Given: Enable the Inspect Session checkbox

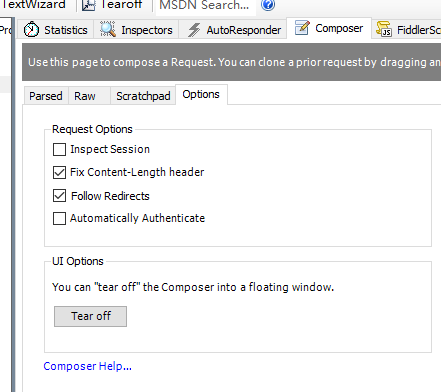Looking at the screenshot, I should [x=59, y=149].
